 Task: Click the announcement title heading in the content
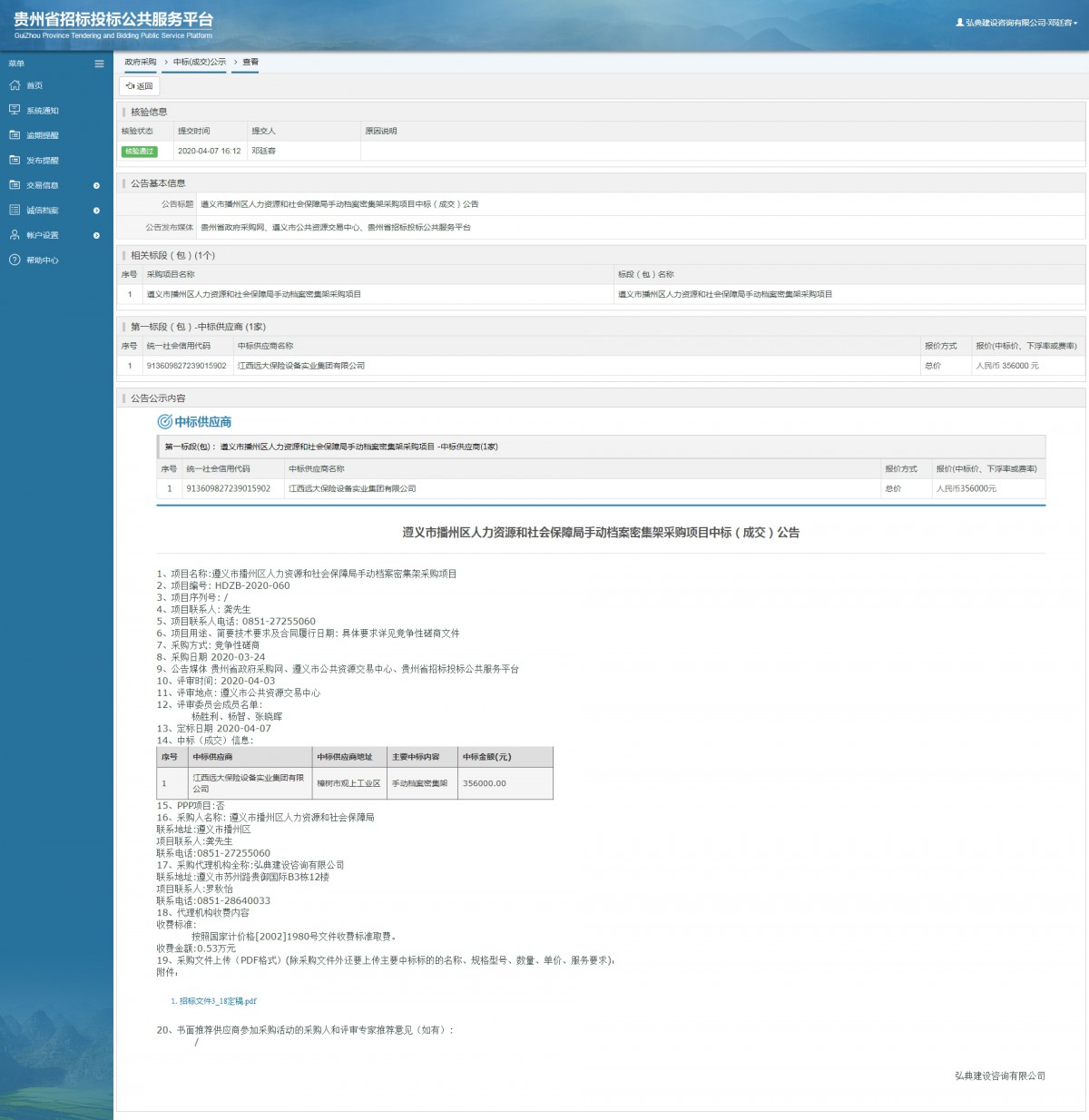pyautogui.click(x=601, y=533)
